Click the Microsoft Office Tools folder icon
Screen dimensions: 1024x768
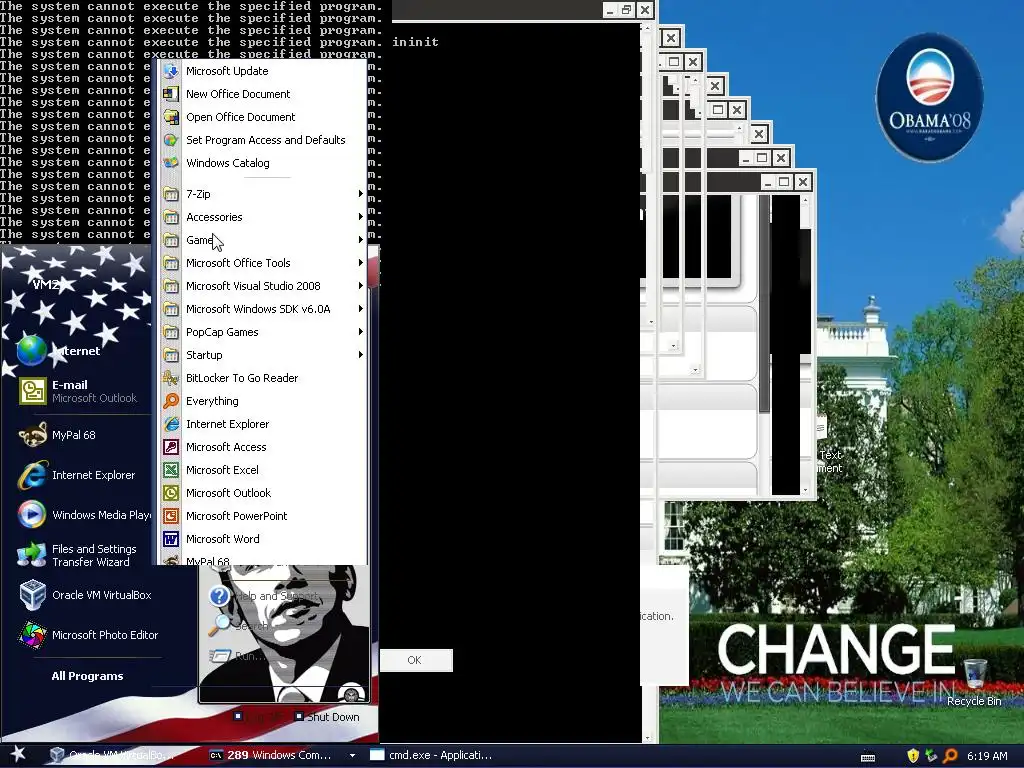pos(171,263)
